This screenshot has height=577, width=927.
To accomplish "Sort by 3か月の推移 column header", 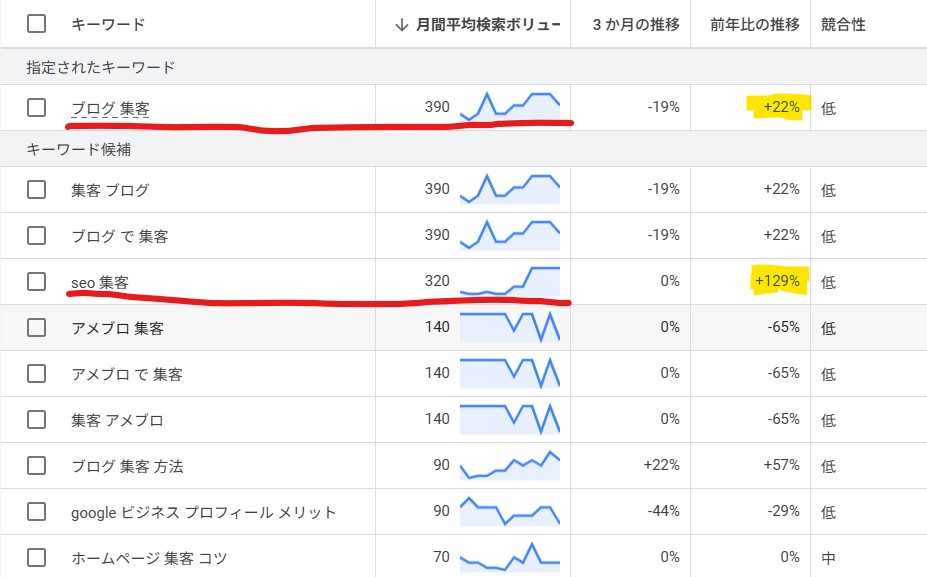I will point(635,25).
